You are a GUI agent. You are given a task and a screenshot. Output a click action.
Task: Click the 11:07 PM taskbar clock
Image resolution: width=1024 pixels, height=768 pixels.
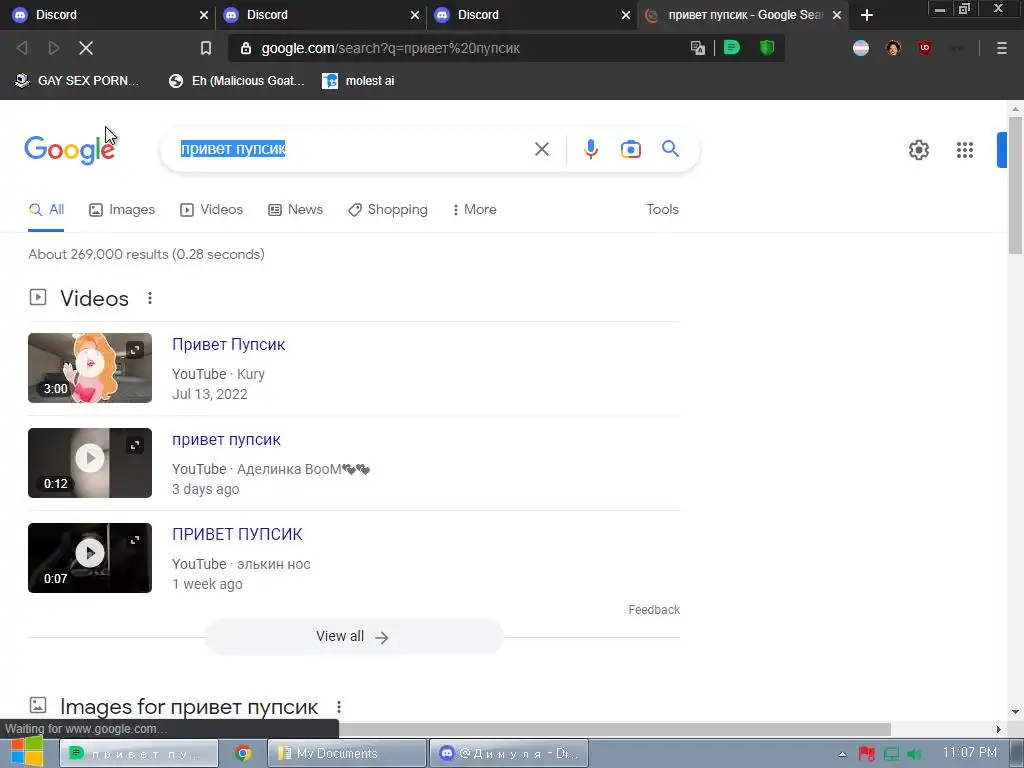tap(970, 753)
